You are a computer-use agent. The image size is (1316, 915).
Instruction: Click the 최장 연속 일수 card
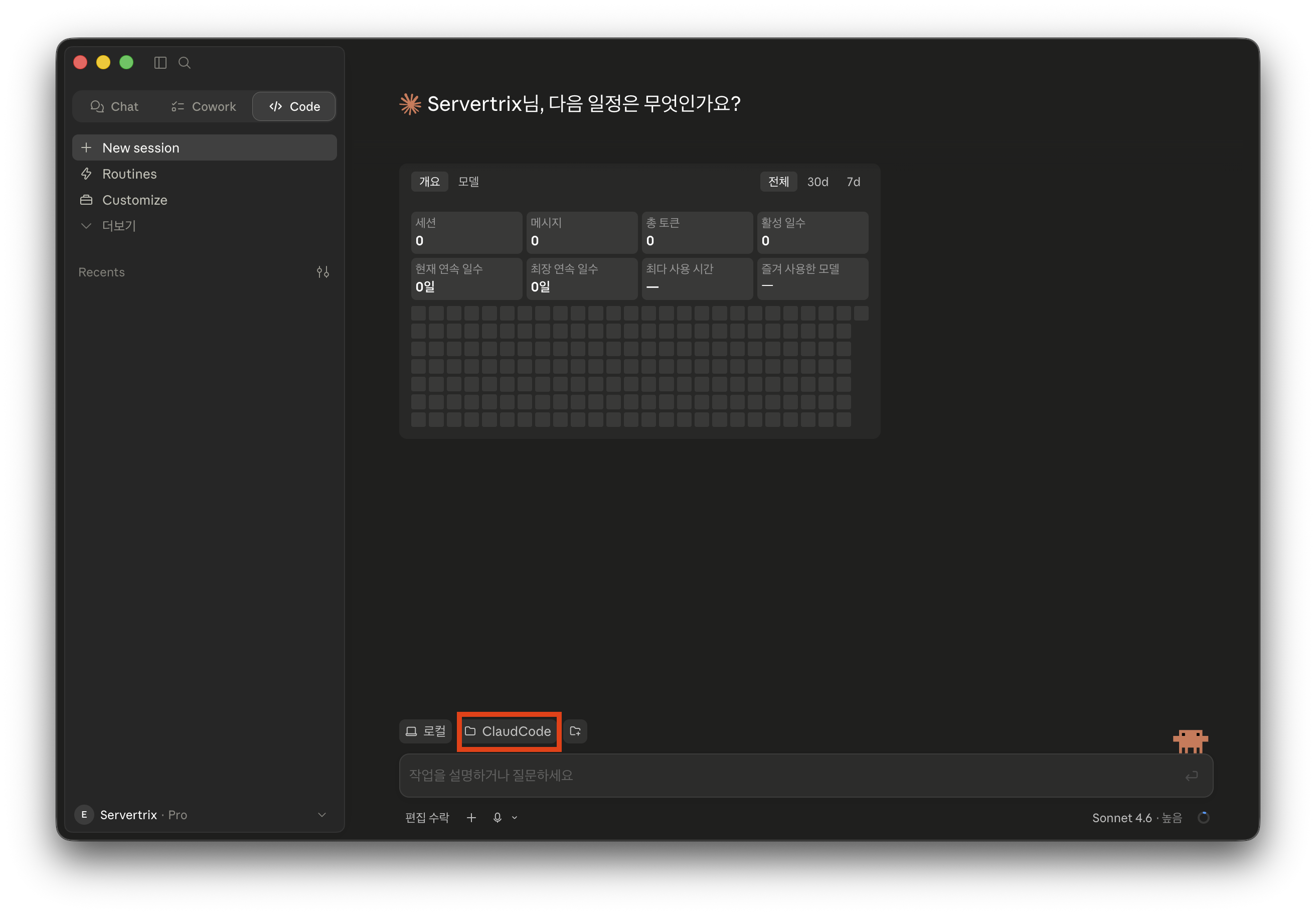click(582, 278)
